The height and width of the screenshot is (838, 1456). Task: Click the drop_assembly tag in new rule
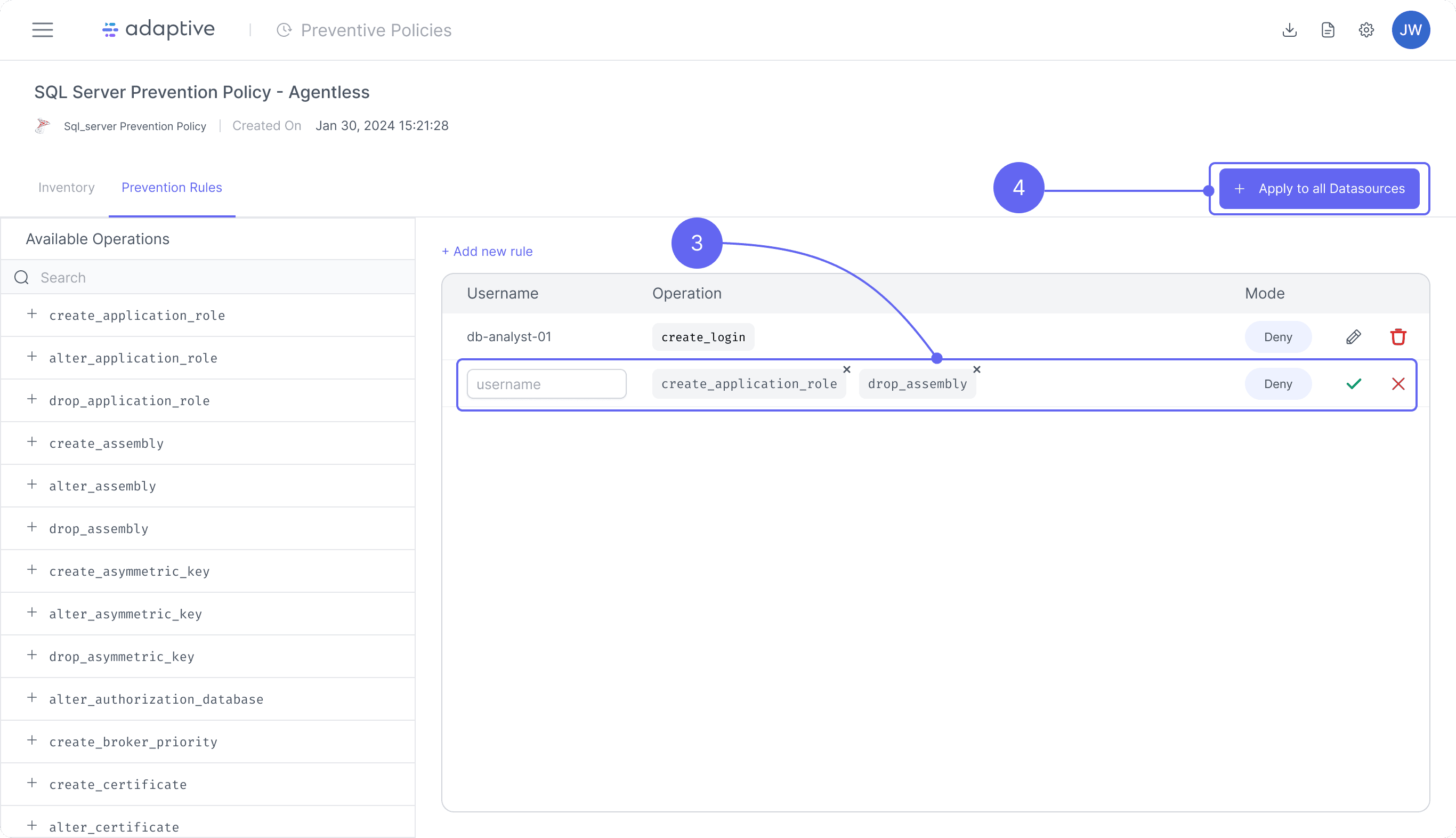(917, 384)
